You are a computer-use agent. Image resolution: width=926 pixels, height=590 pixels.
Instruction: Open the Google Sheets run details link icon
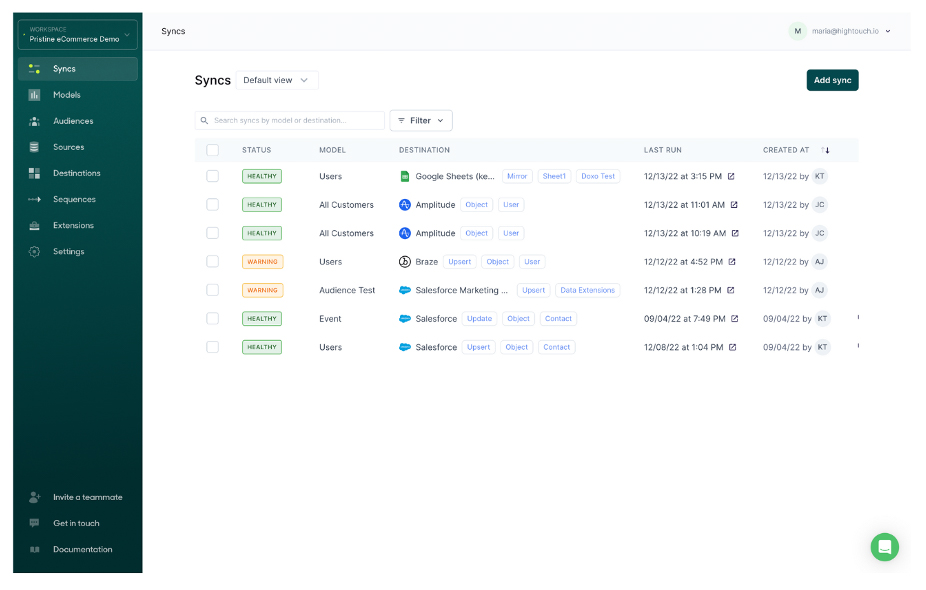(x=731, y=176)
